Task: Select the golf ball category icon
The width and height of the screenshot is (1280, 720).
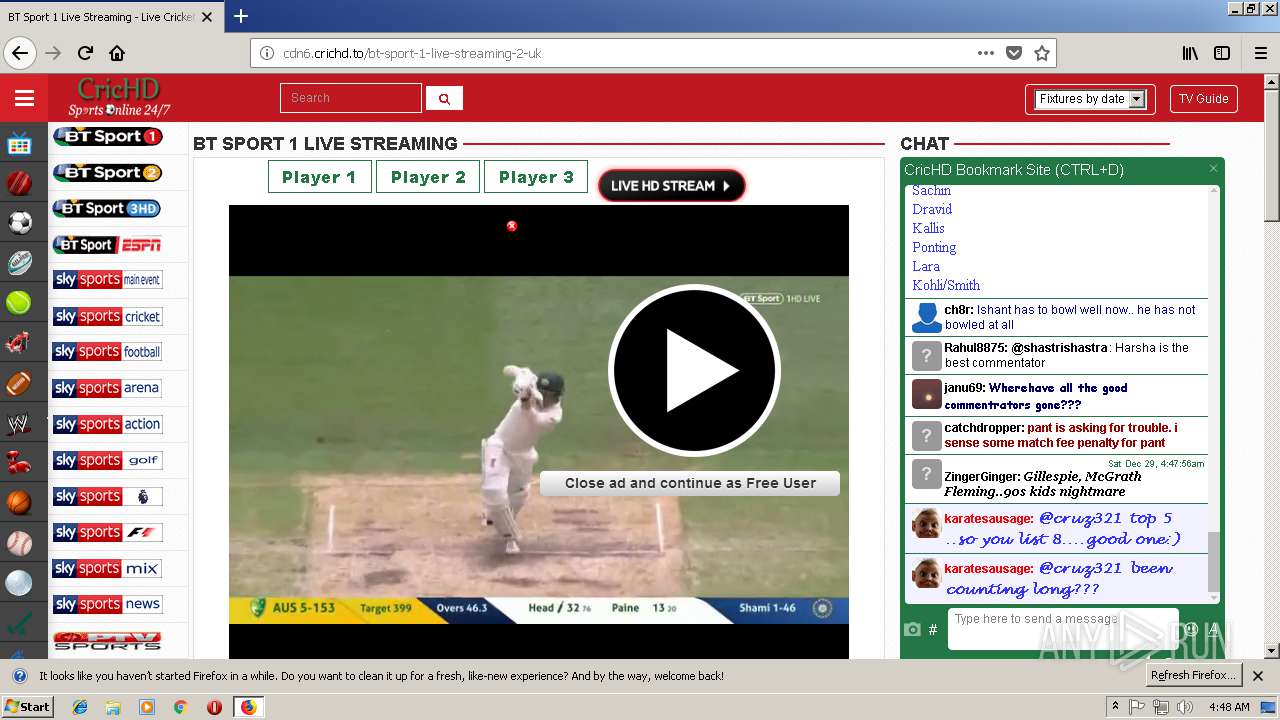Action: click(19, 583)
